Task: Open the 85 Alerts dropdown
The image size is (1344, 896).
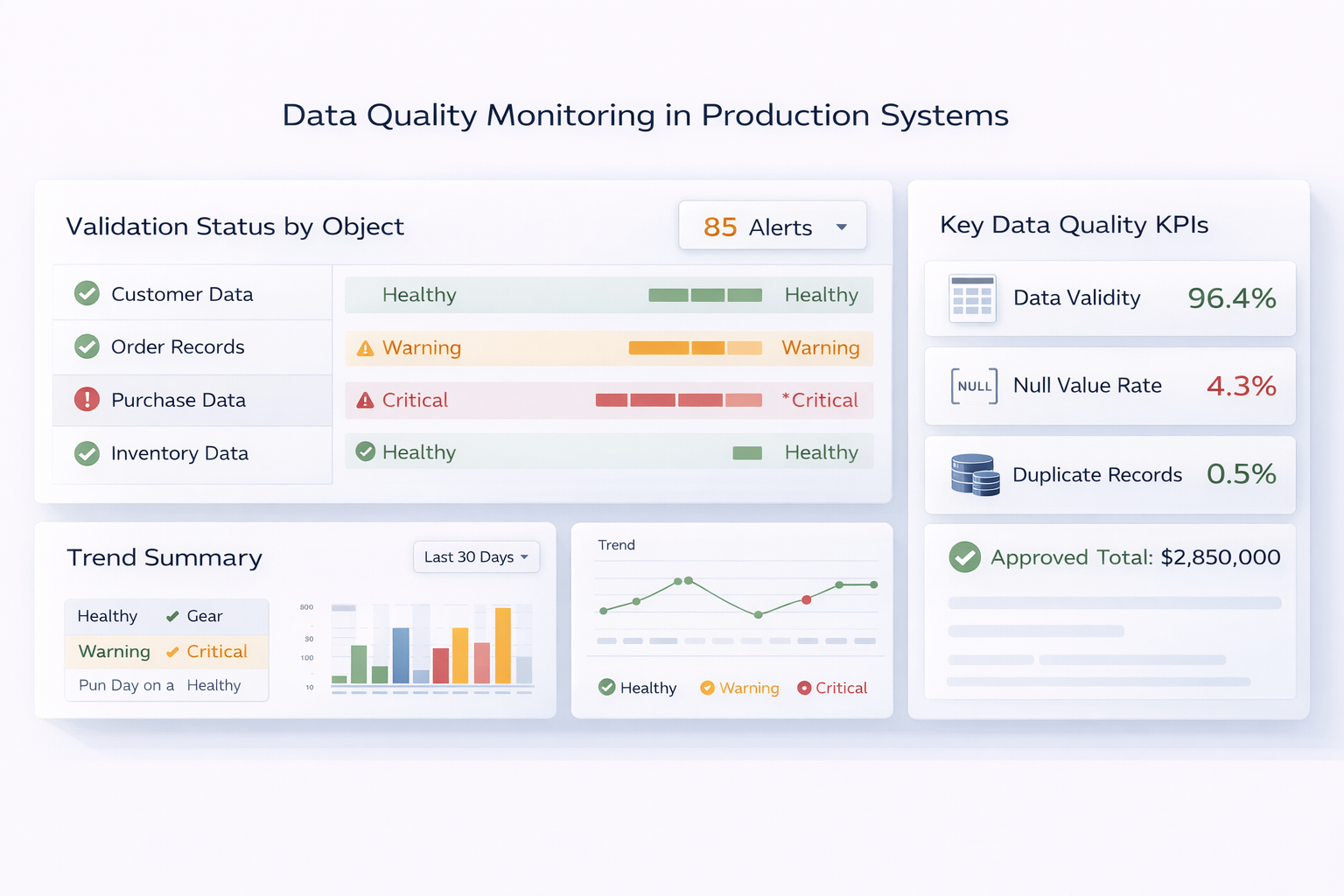Action: [x=772, y=227]
